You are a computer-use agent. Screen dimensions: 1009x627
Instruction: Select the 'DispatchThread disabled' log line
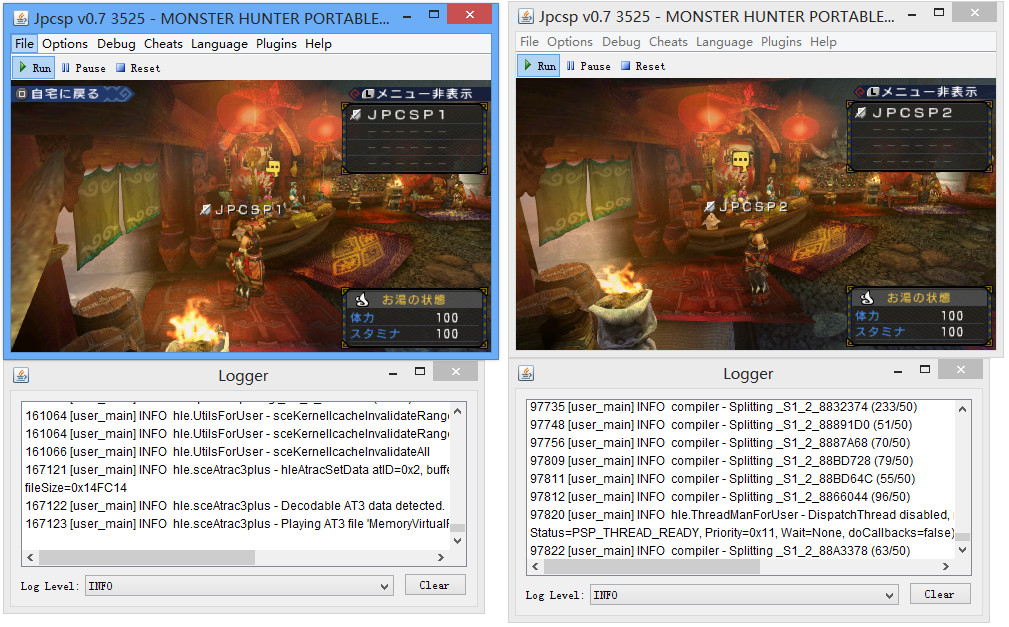741,515
